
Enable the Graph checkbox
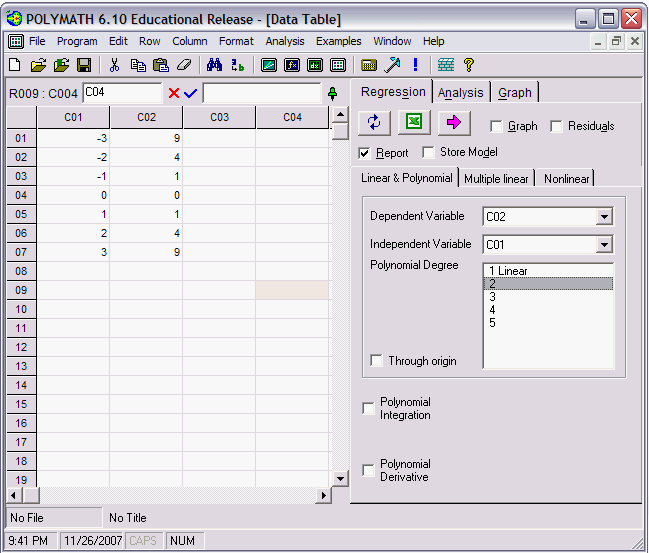pos(497,127)
